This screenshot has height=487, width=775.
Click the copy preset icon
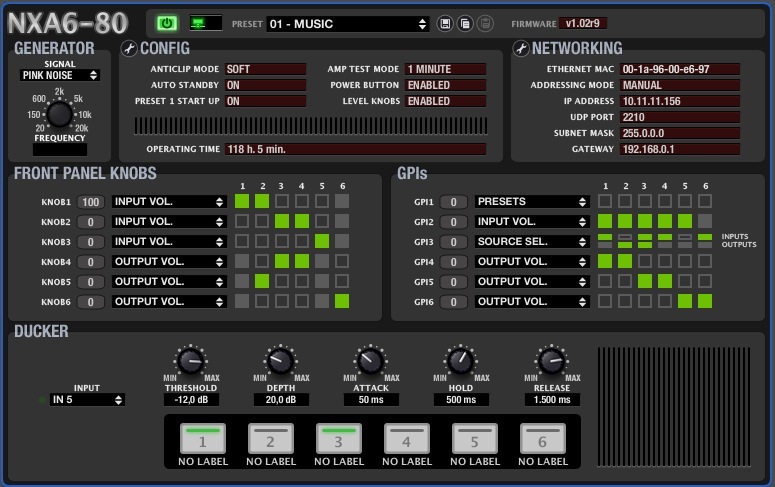tap(465, 23)
